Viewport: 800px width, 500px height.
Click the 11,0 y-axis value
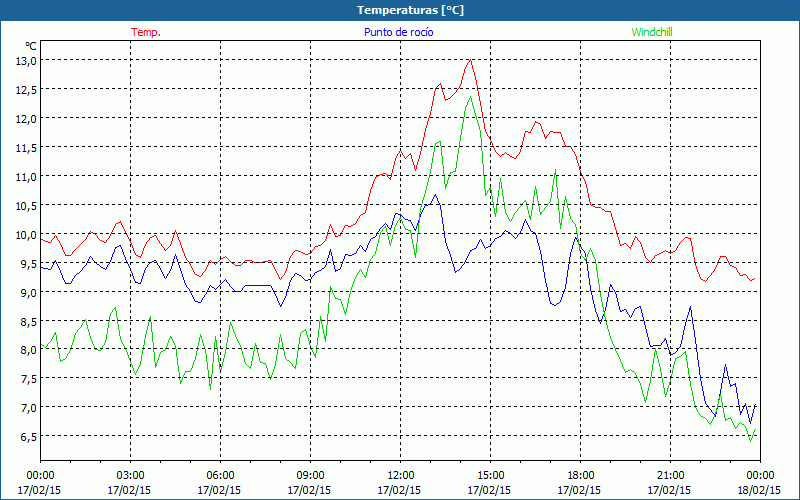tap(27, 177)
